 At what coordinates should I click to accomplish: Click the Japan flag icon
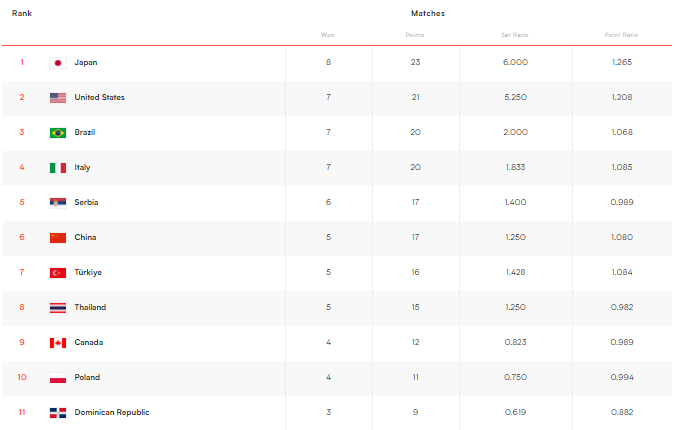(x=58, y=63)
